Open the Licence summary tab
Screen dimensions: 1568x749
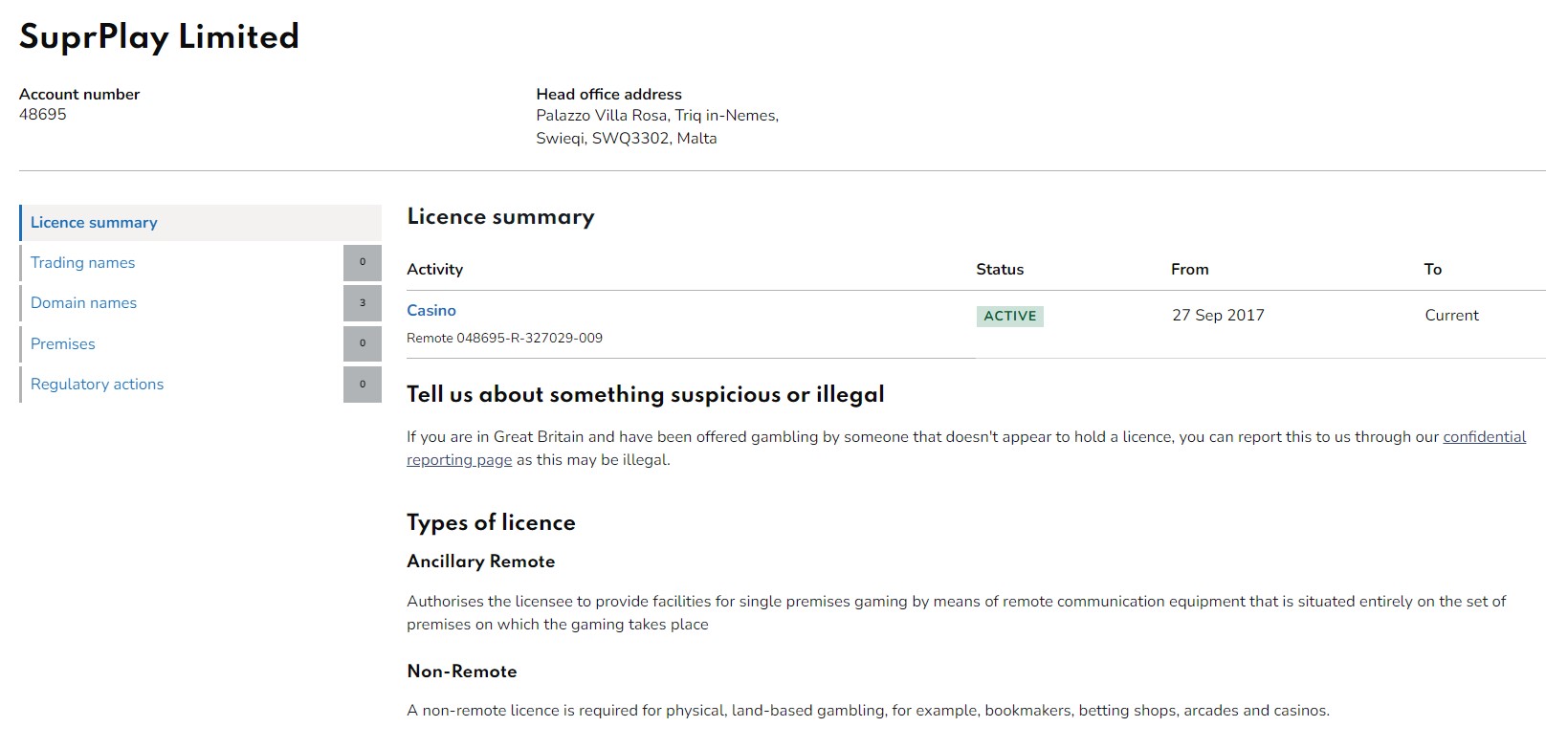point(200,223)
